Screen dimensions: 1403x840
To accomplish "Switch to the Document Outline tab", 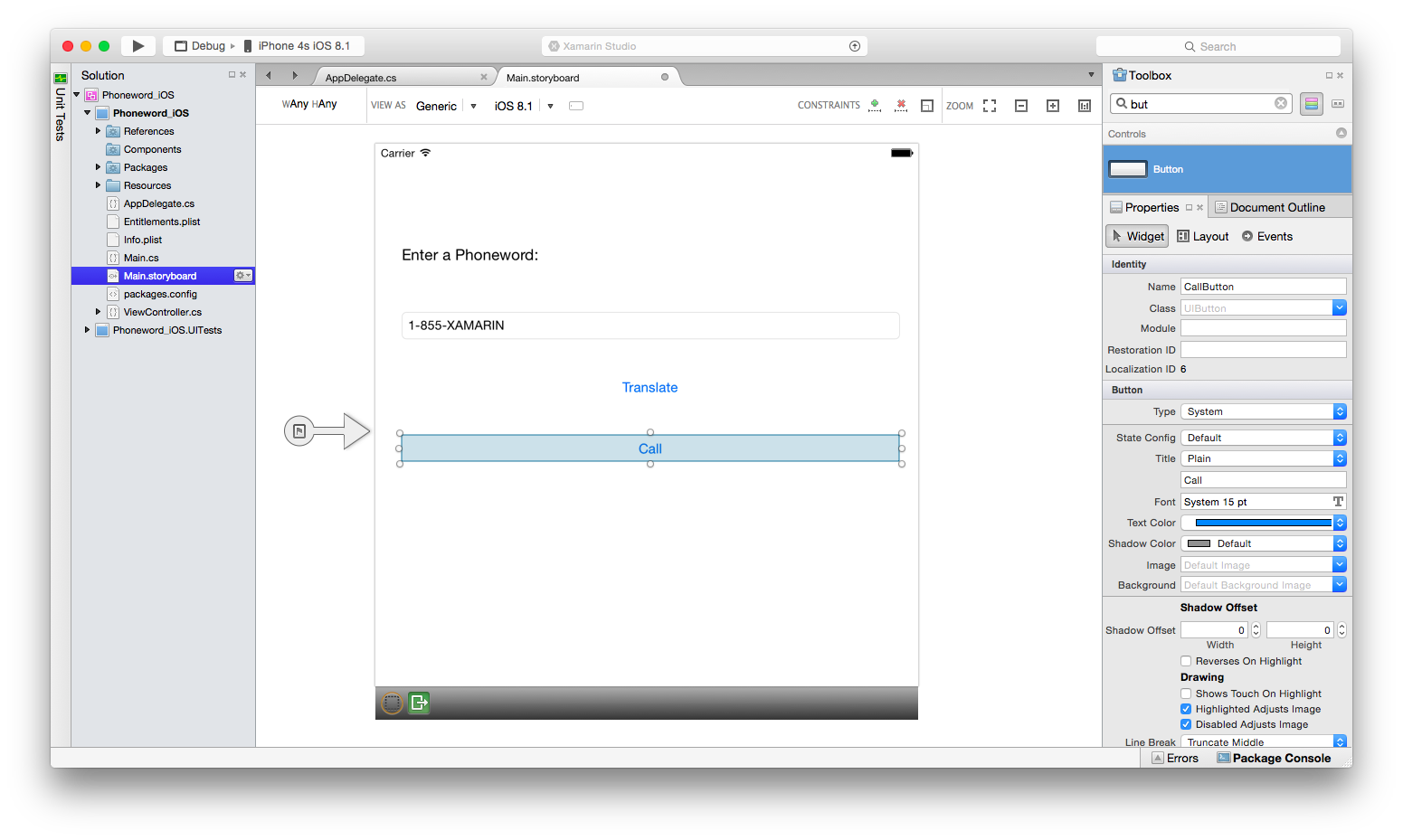I will click(1276, 207).
